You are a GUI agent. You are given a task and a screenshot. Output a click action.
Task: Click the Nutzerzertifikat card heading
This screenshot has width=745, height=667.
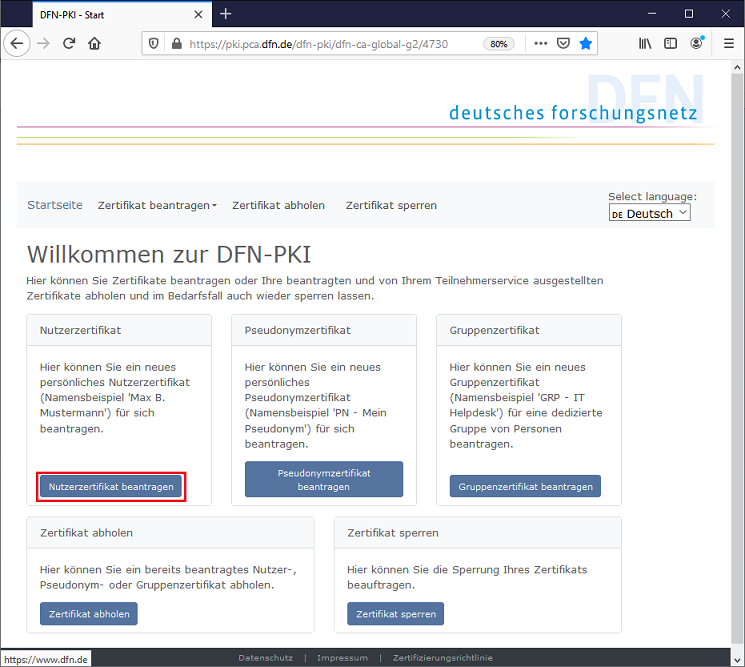click(x=80, y=331)
